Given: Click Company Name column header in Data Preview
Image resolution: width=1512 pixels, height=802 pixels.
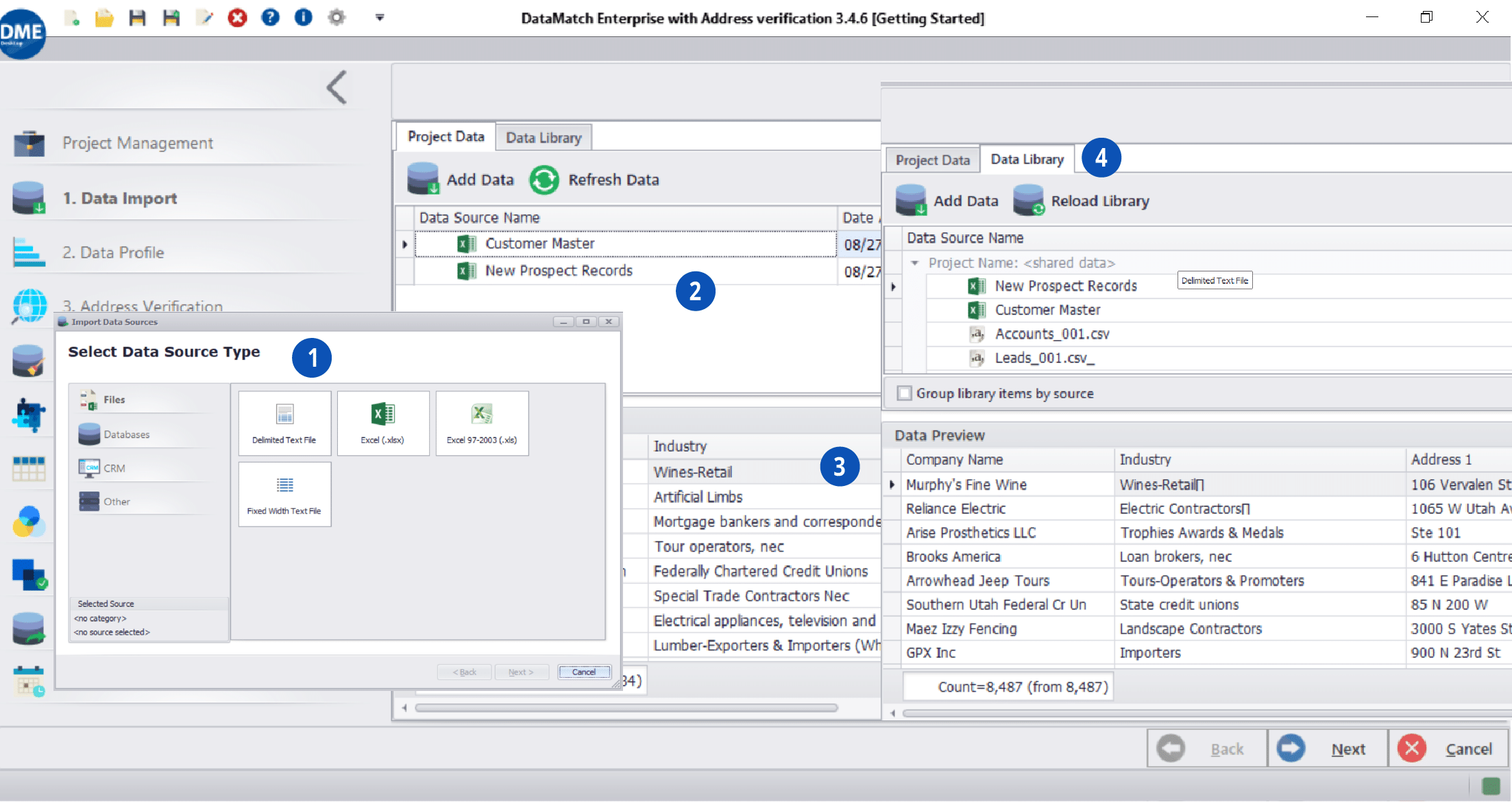Looking at the screenshot, I should (1008, 460).
